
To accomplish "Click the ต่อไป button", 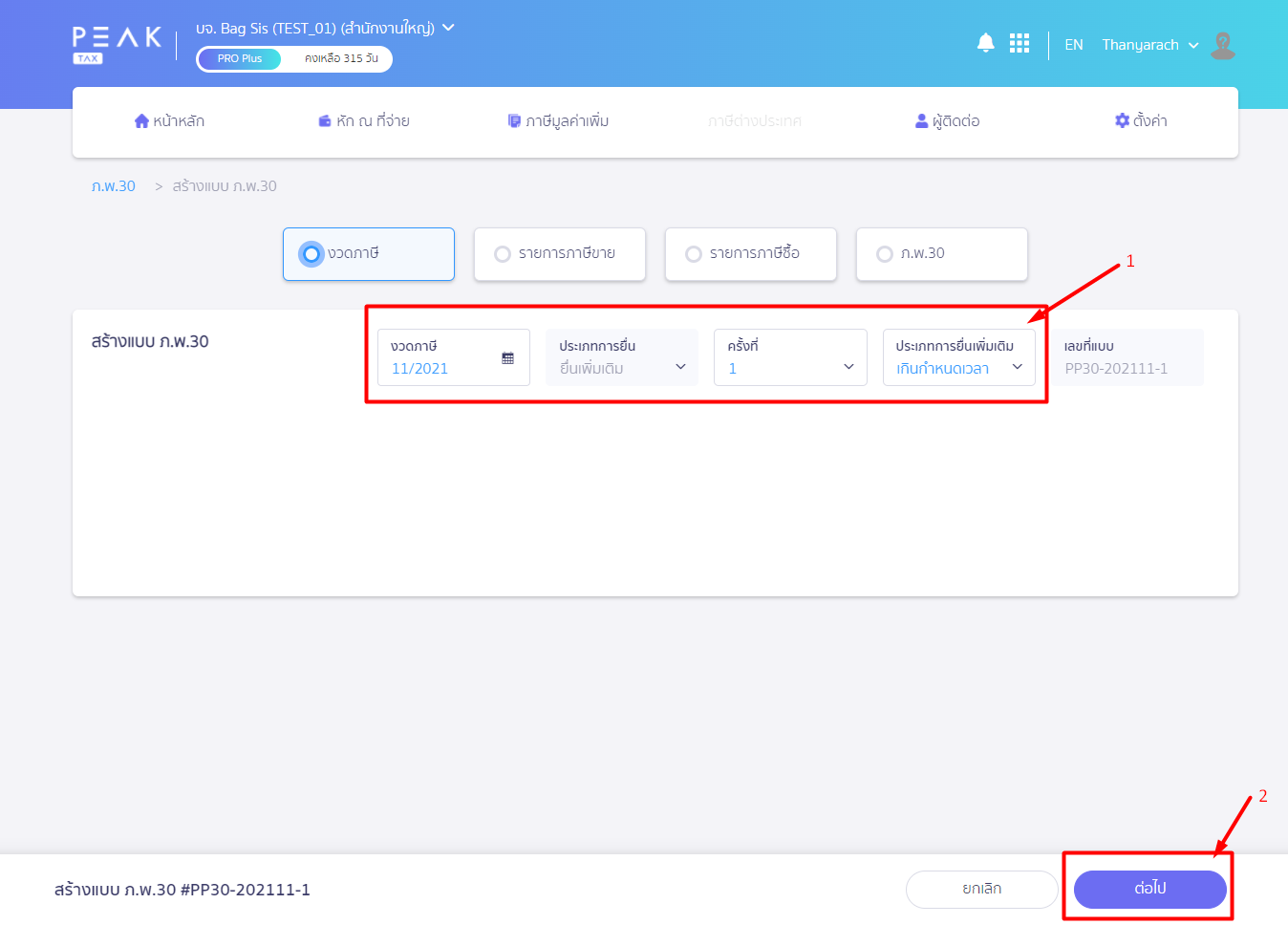I will tap(1149, 889).
